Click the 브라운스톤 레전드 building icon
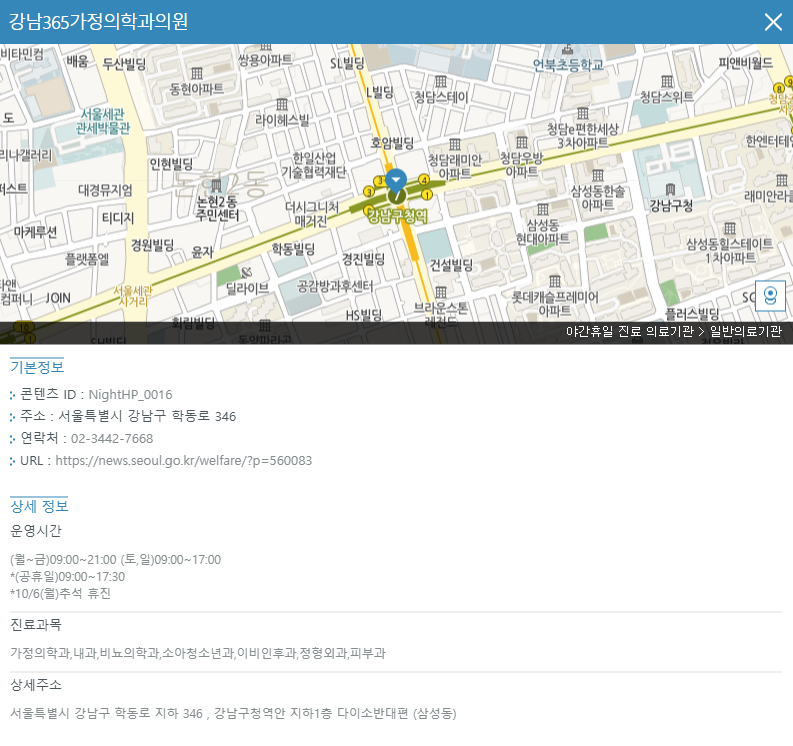Image resolution: width=793 pixels, height=746 pixels. [441, 292]
